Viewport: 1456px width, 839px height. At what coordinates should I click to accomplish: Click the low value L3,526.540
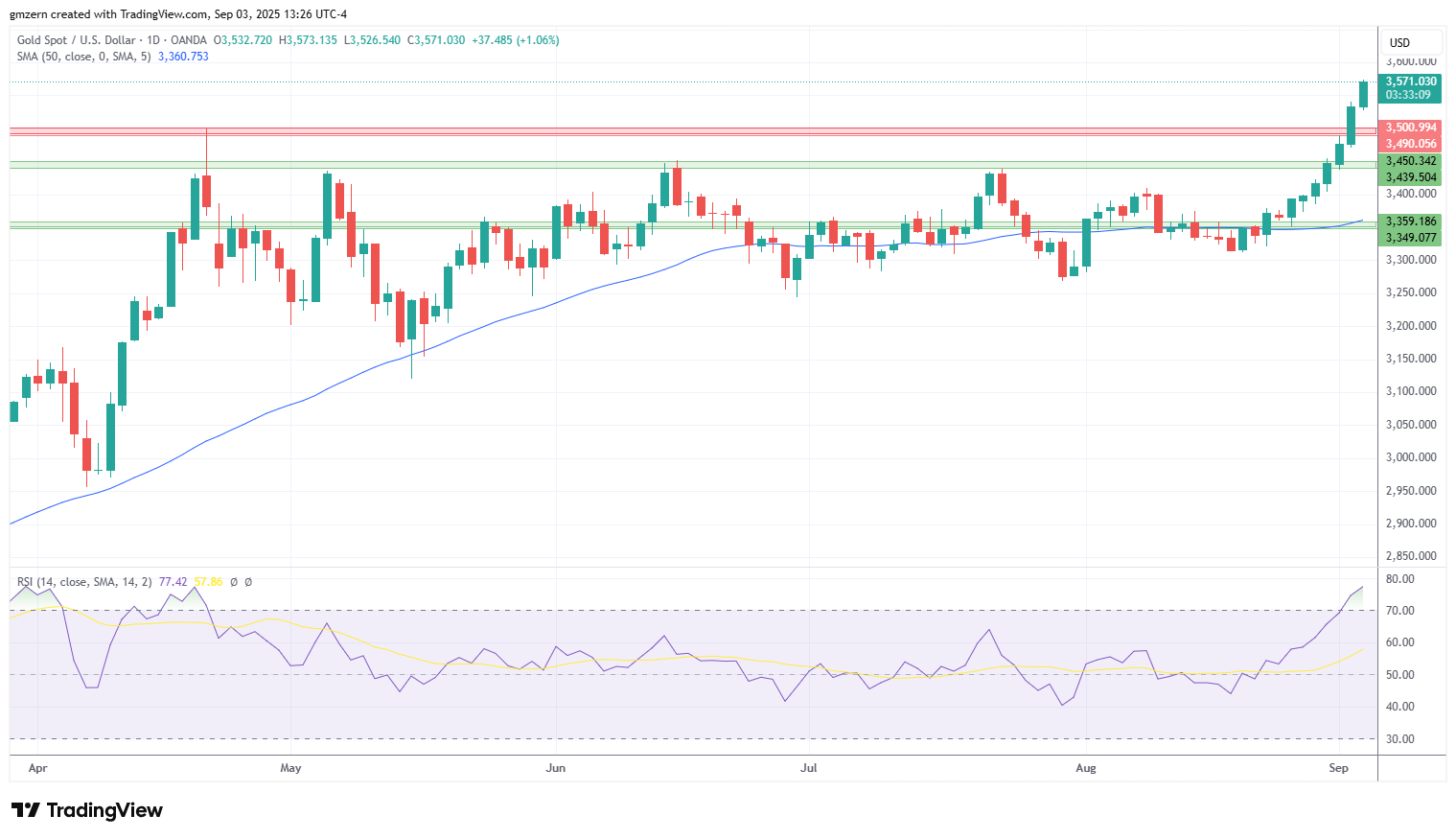tap(372, 40)
